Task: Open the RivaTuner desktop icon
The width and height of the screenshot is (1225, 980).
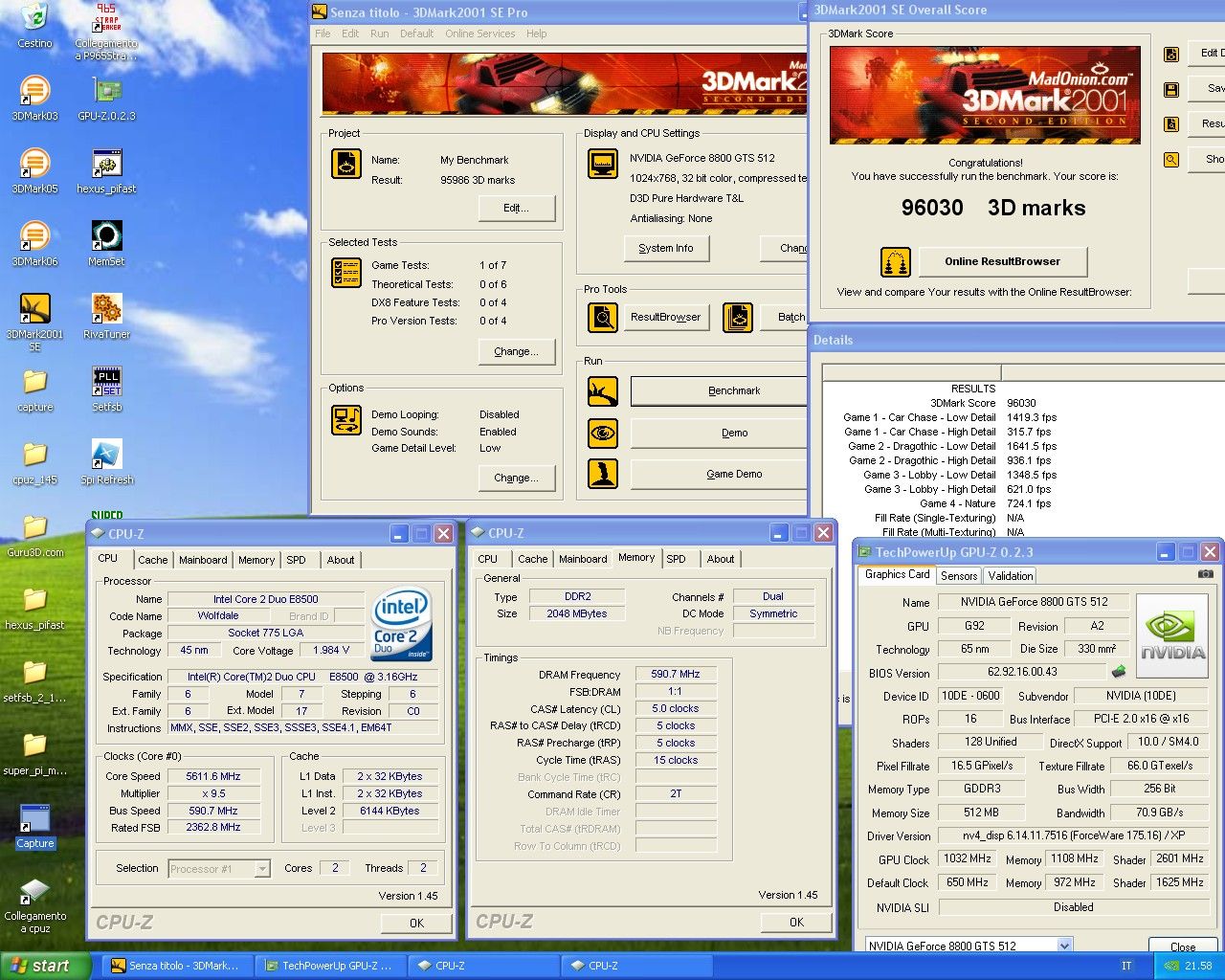Action: (x=106, y=316)
